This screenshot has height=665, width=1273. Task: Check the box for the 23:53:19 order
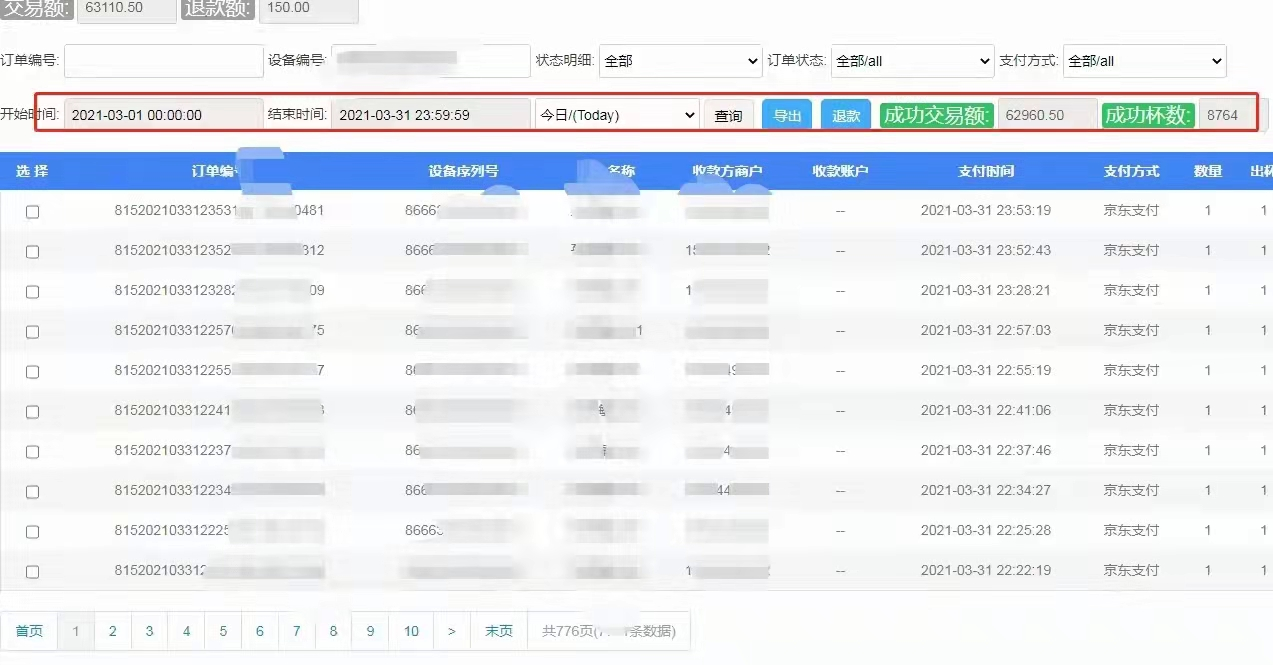(32, 212)
